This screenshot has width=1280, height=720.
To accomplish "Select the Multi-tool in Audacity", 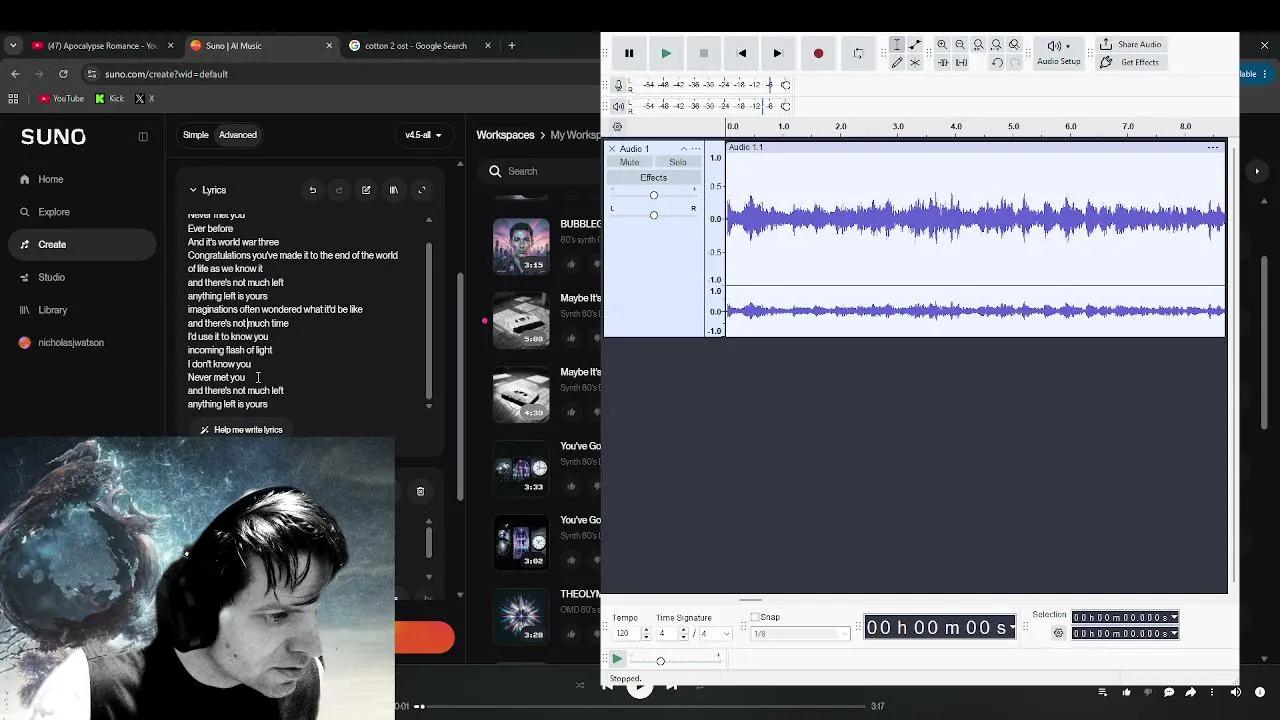I will pos(915,63).
